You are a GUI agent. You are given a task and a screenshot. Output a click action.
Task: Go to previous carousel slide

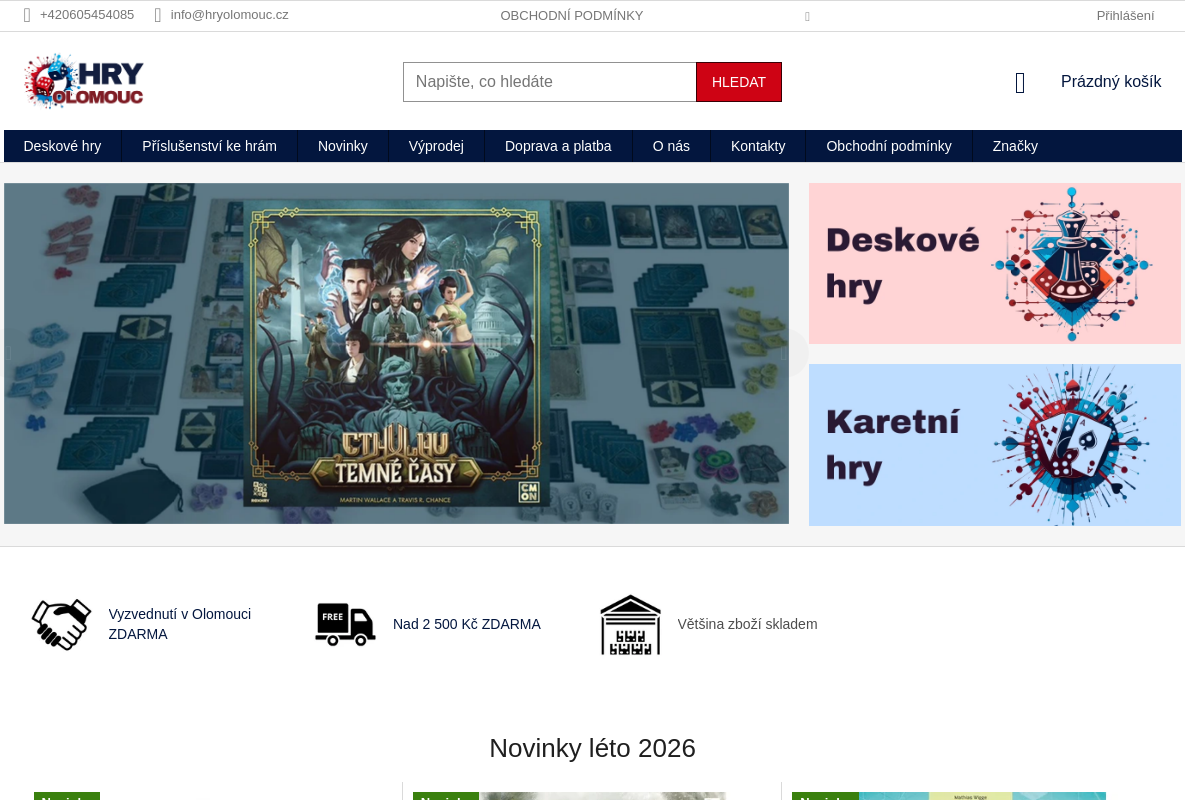click(10, 353)
